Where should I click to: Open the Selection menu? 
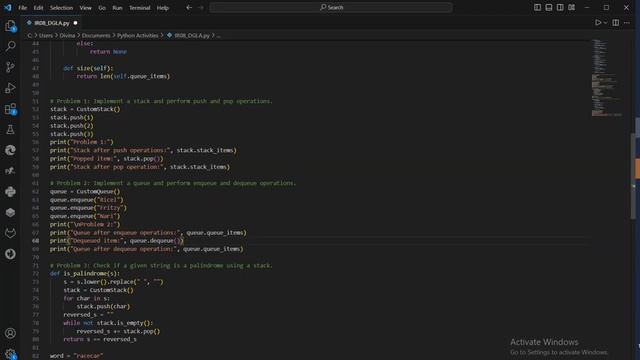tap(61, 8)
